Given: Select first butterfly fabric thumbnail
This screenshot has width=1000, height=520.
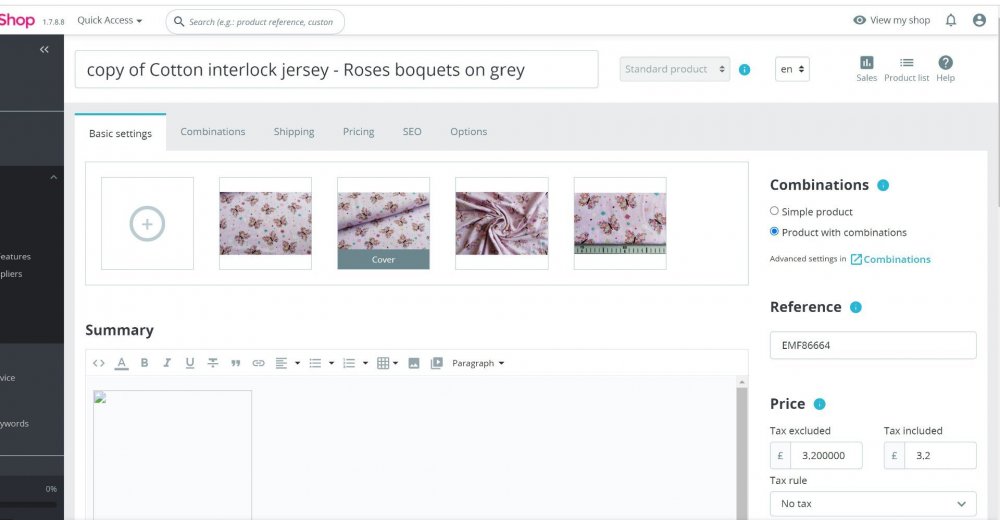Looking at the screenshot, I should coord(265,223).
